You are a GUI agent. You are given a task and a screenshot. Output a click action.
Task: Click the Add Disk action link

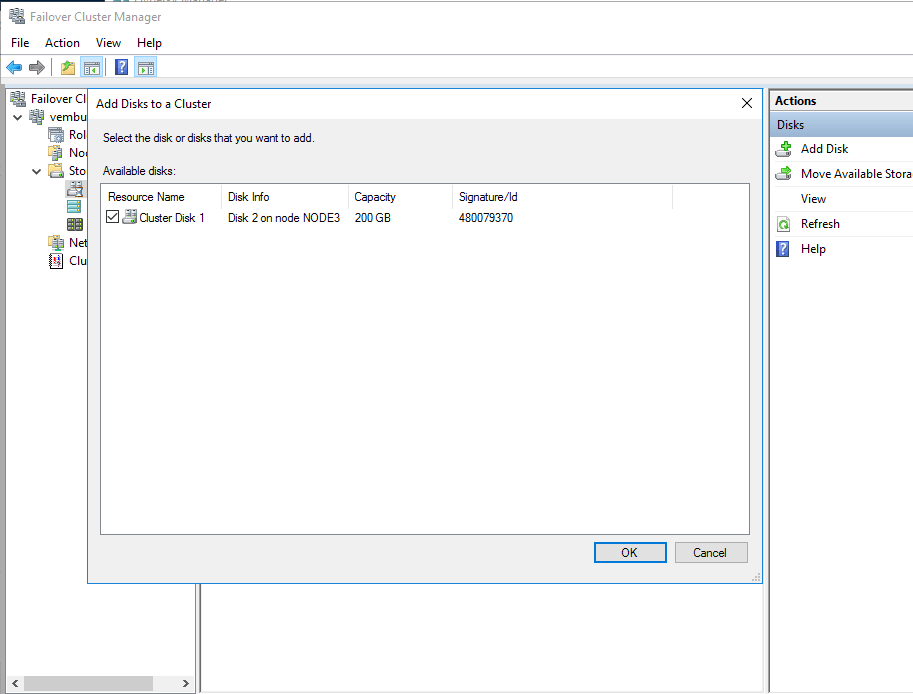[824, 149]
